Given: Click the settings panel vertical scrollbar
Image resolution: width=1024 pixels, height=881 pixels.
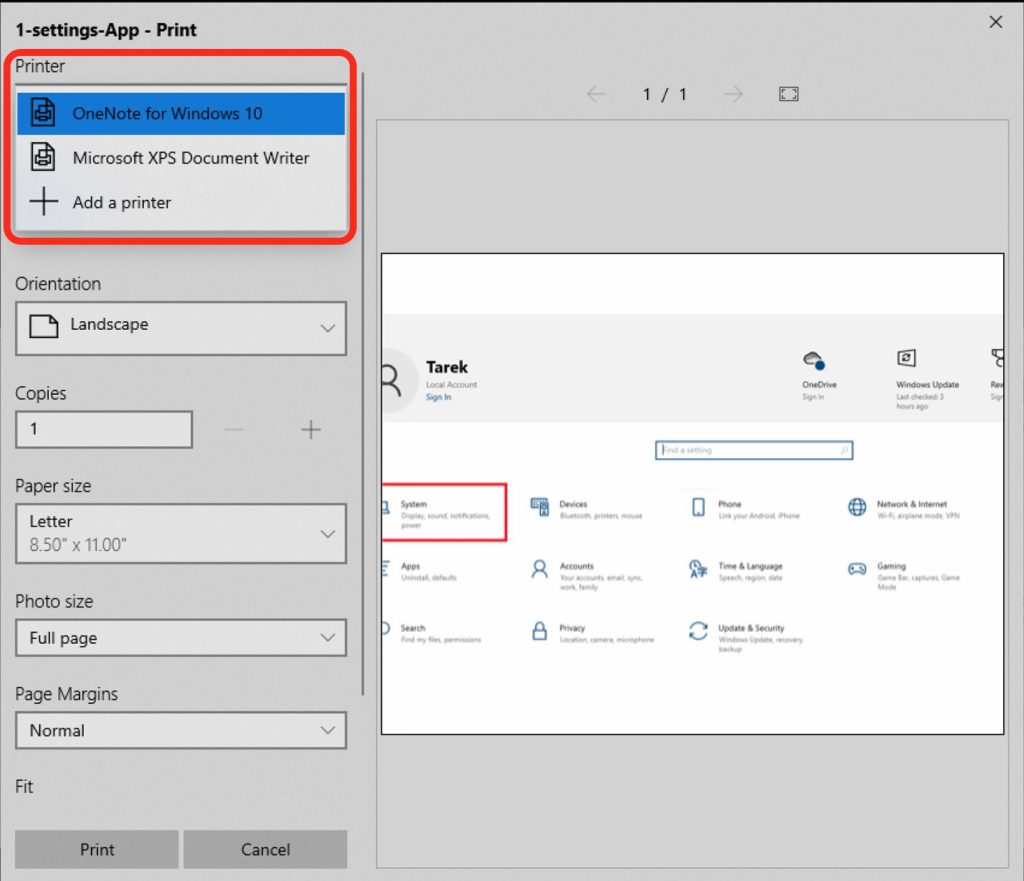Looking at the screenshot, I should [363, 384].
